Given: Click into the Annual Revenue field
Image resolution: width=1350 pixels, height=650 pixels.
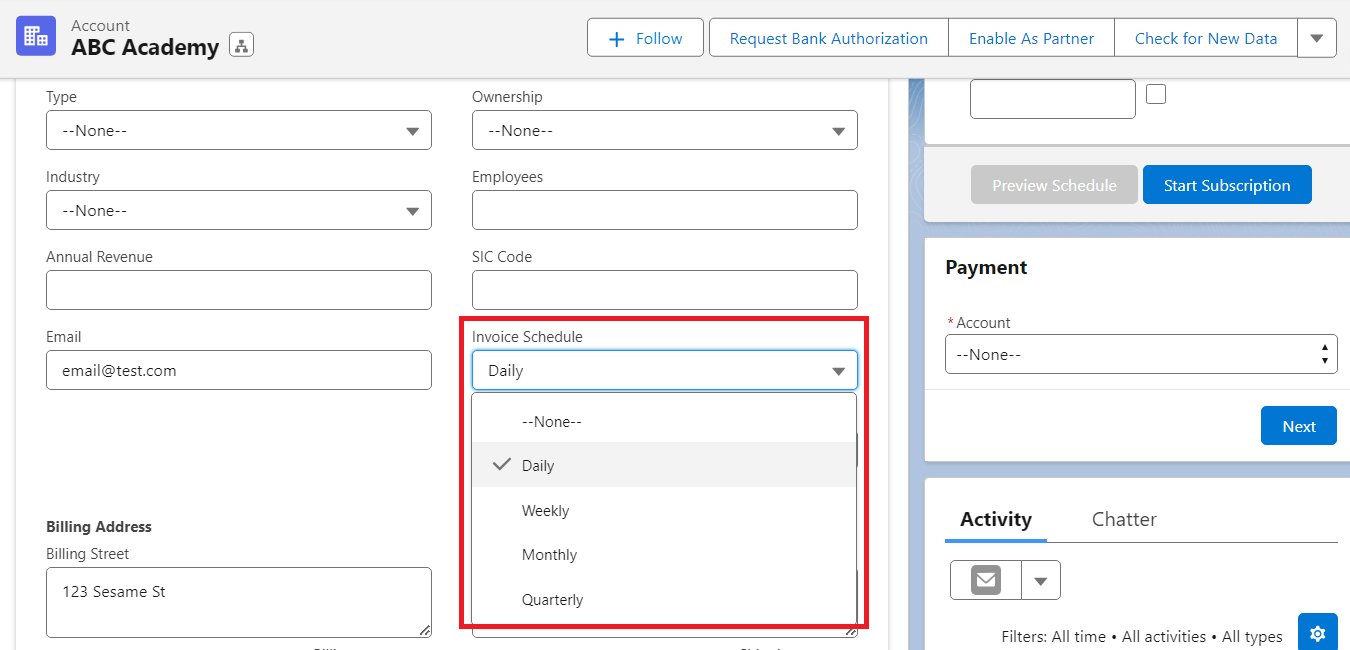Looking at the screenshot, I should tap(238, 290).
